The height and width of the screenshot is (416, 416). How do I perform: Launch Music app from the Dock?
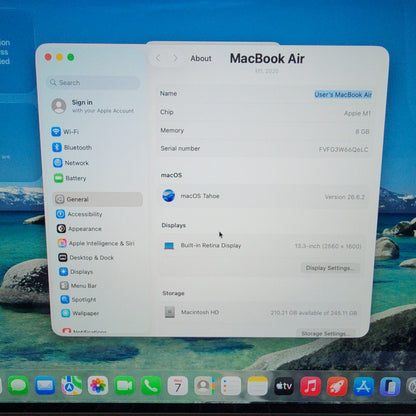(x=310, y=386)
